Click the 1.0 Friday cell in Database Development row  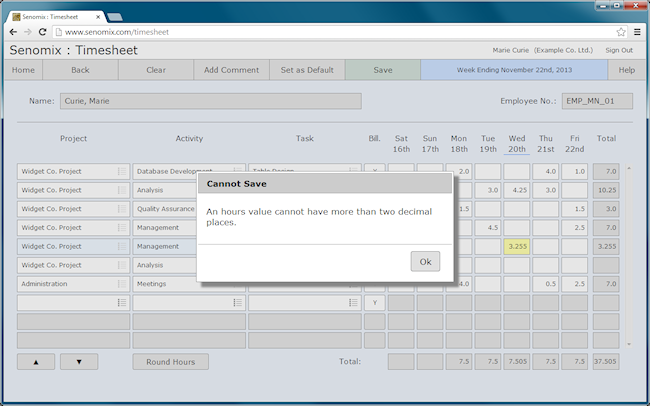[575, 171]
